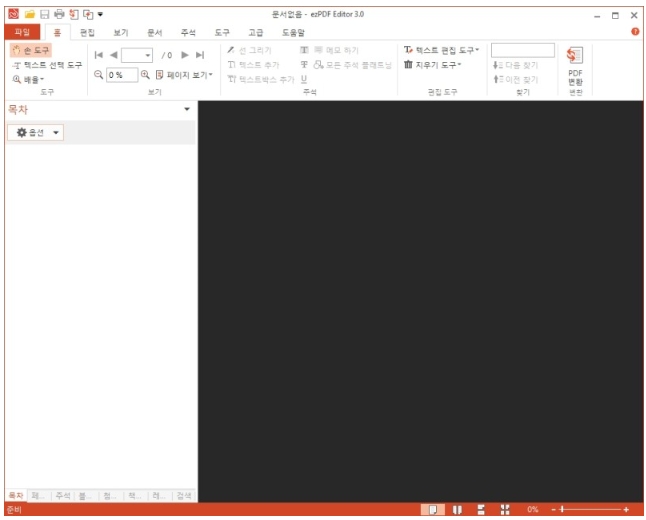Click the status bar zoom slider handle
This screenshot has width=646, height=520.
pyautogui.click(x=562, y=510)
